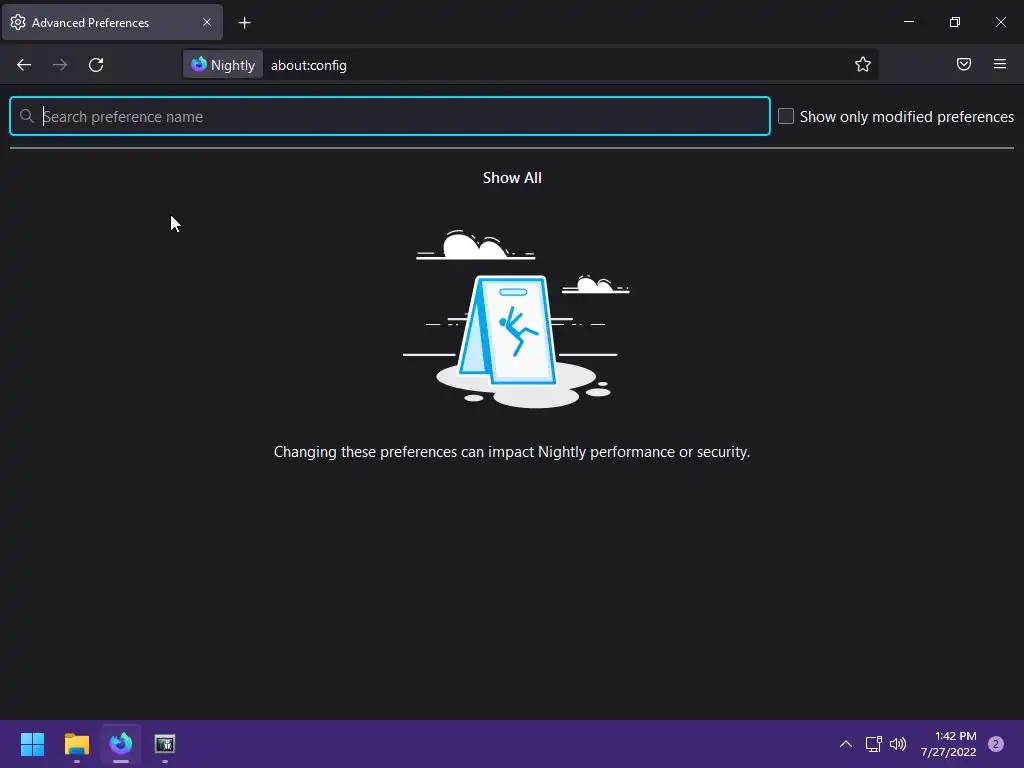The height and width of the screenshot is (768, 1024).
Task: Click the Firefox Nightly taskbar icon
Action: (121, 744)
